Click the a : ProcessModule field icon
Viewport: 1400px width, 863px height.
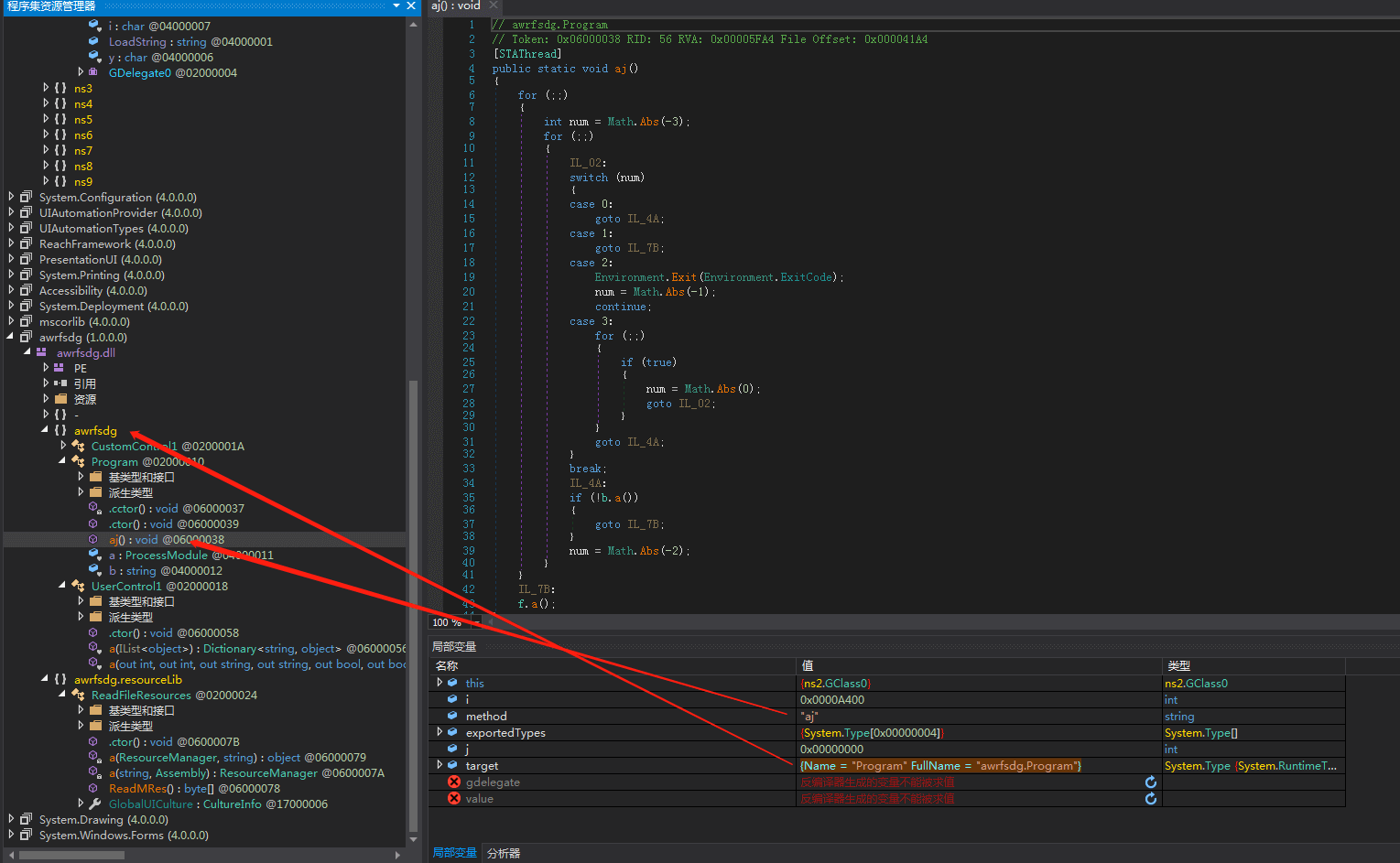94,555
